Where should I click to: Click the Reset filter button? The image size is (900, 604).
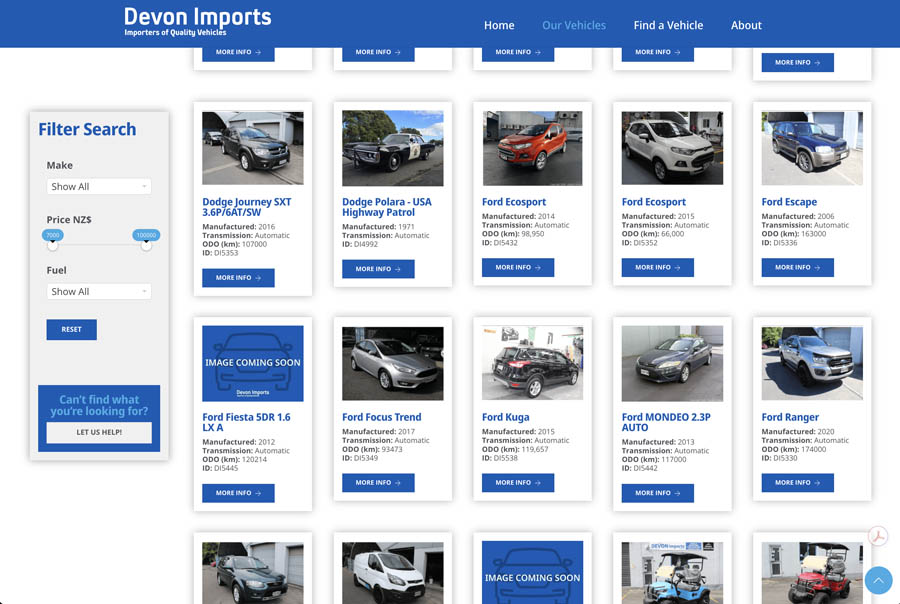click(x=72, y=330)
